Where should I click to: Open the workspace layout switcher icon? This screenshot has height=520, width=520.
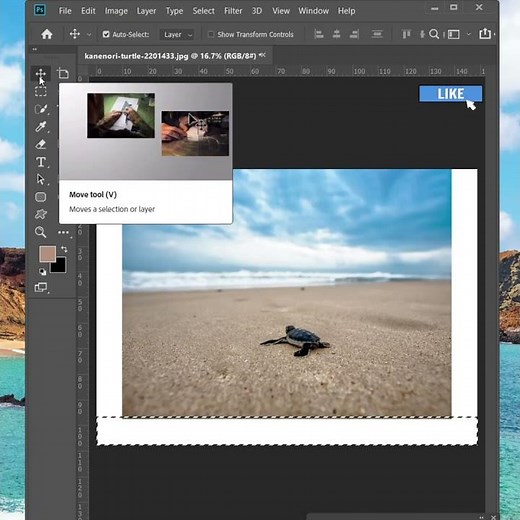click(454, 34)
